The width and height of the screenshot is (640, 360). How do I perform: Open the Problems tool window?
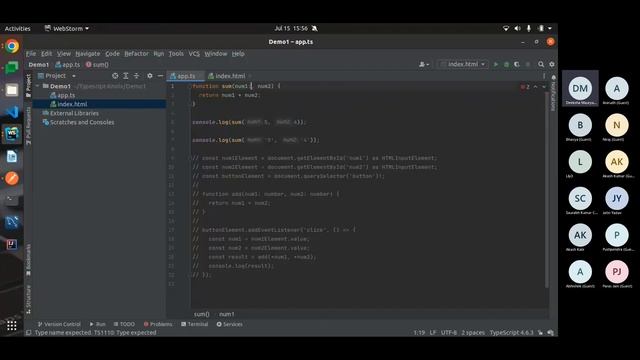(158, 324)
